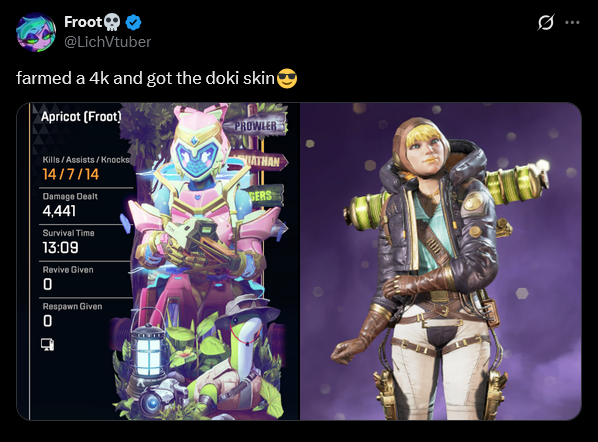The width and height of the screenshot is (598, 442).
Task: Open Froot's profile avatar picture
Action: [x=36, y=32]
